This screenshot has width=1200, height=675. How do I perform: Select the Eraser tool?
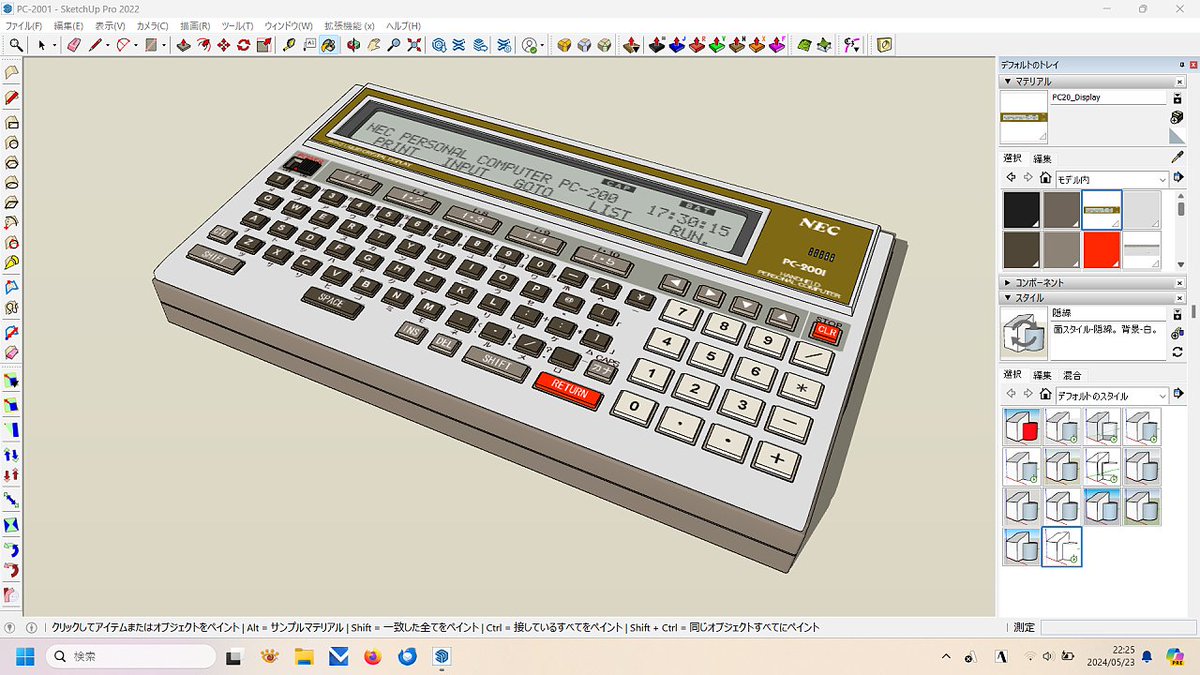pos(72,45)
